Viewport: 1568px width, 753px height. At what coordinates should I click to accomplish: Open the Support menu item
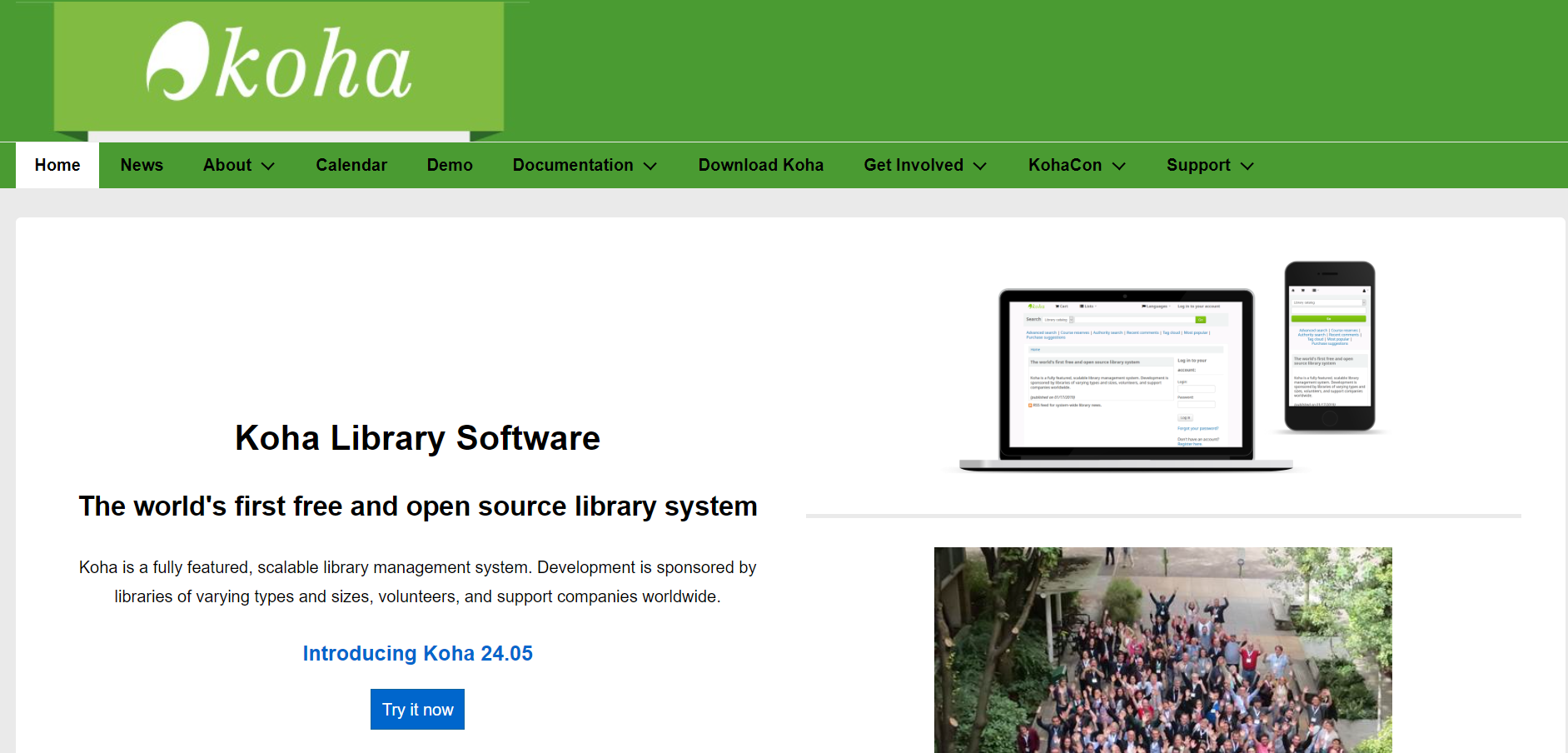click(1198, 165)
